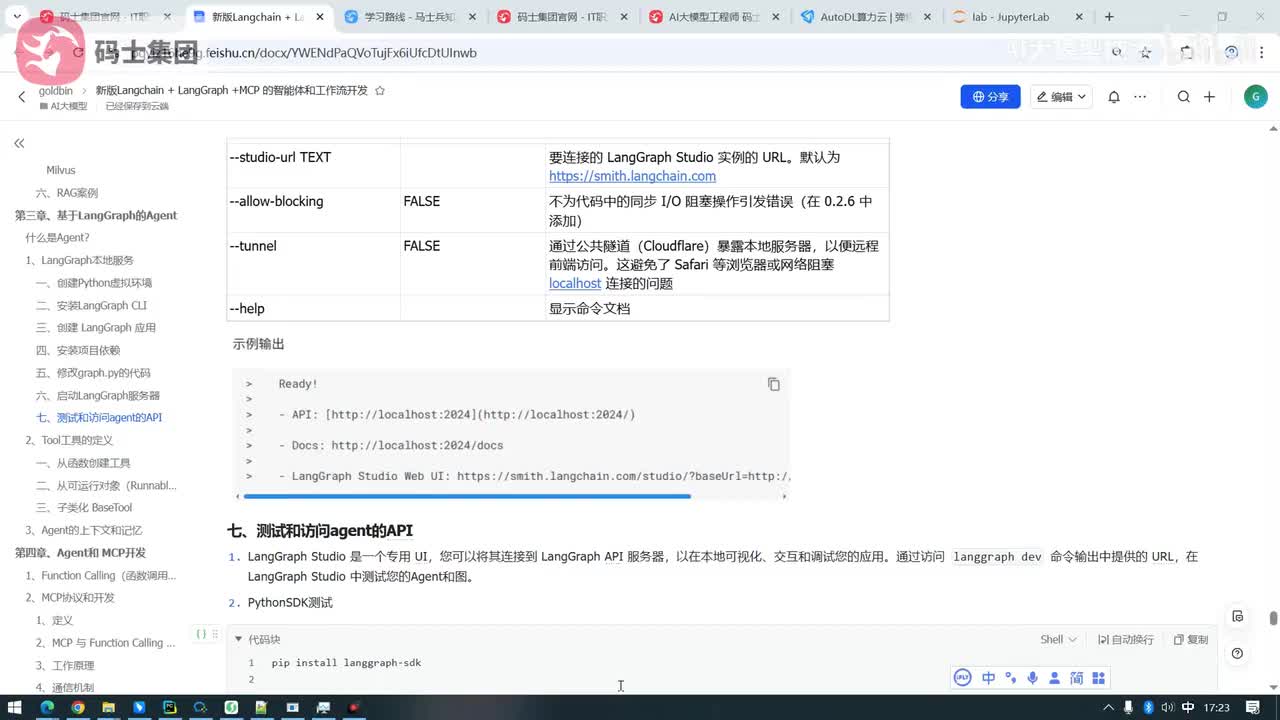Image resolution: width=1280 pixels, height=720 pixels.
Task: Go to outline 四、安装项目依赖
Action: pyautogui.click(x=78, y=350)
